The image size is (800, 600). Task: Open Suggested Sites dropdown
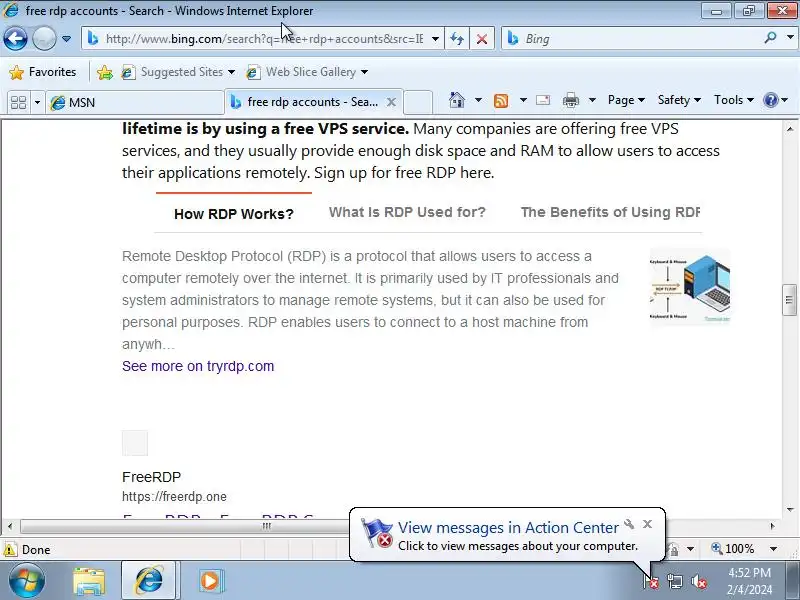[x=178, y=72]
